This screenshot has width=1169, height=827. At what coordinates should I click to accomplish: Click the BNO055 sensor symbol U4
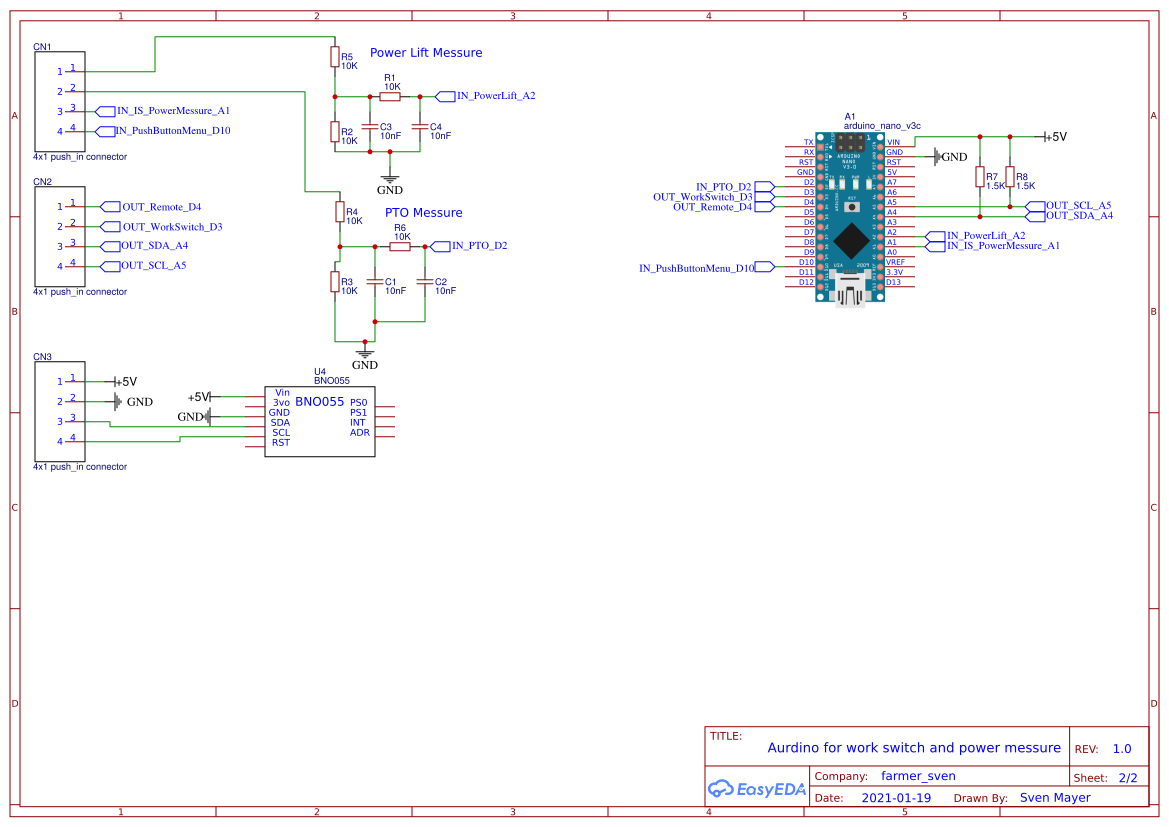(x=319, y=420)
